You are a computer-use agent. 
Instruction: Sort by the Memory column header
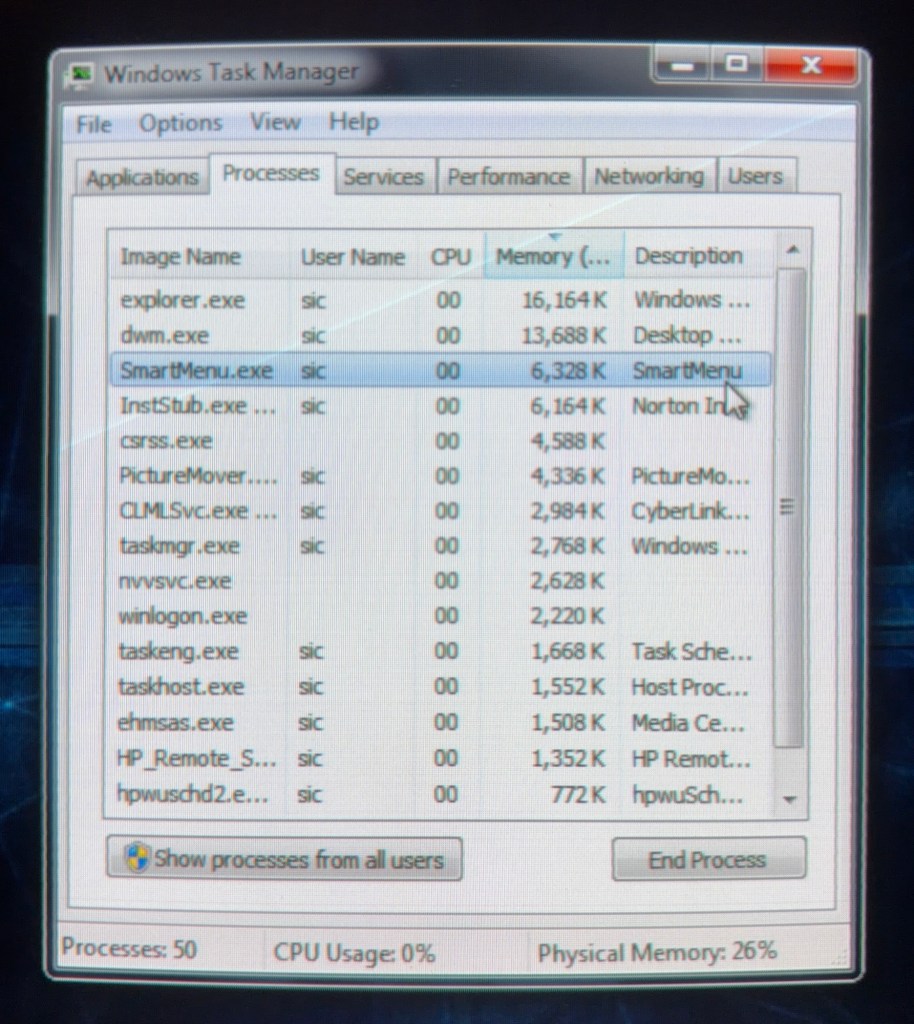(553, 256)
